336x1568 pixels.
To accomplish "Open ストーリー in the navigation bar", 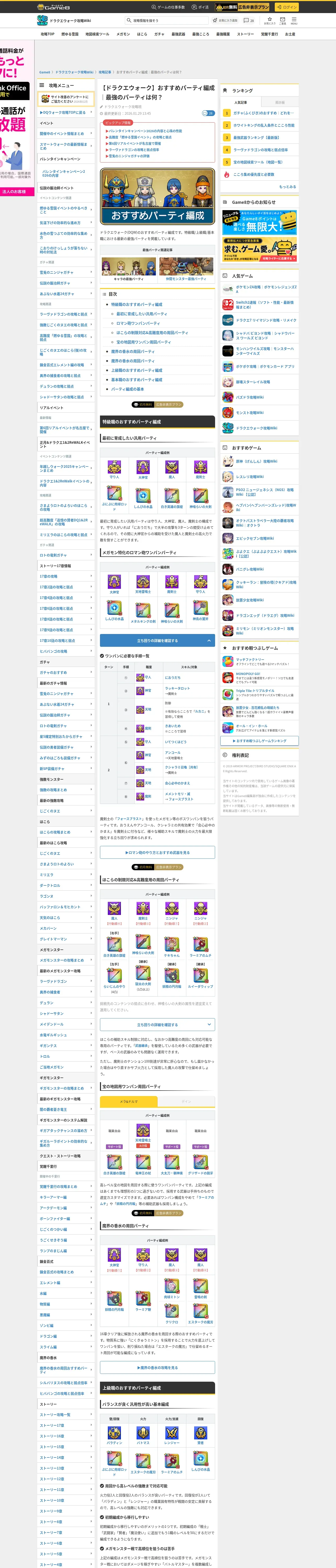I will (x=245, y=34).
